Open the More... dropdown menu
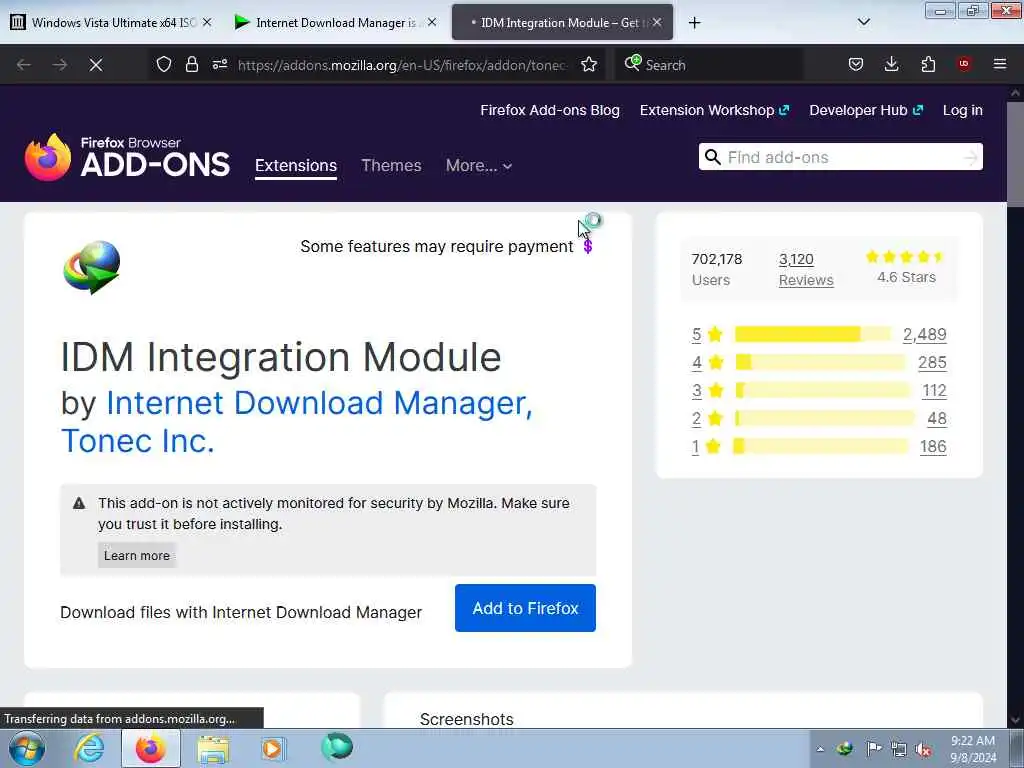Image resolution: width=1024 pixels, height=768 pixels. pyautogui.click(x=479, y=166)
